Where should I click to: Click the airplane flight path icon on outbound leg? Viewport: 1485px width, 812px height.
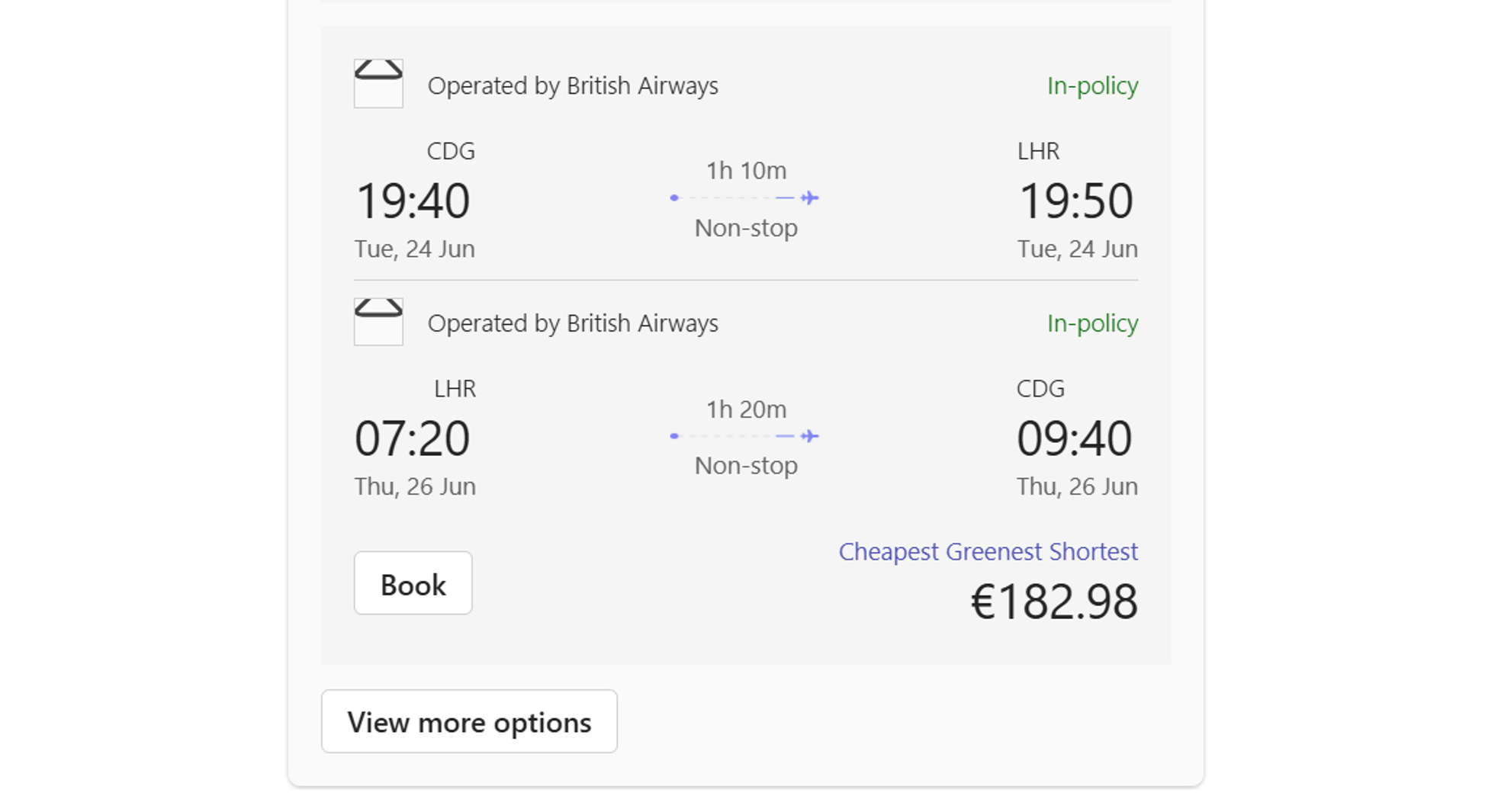pyautogui.click(x=744, y=197)
